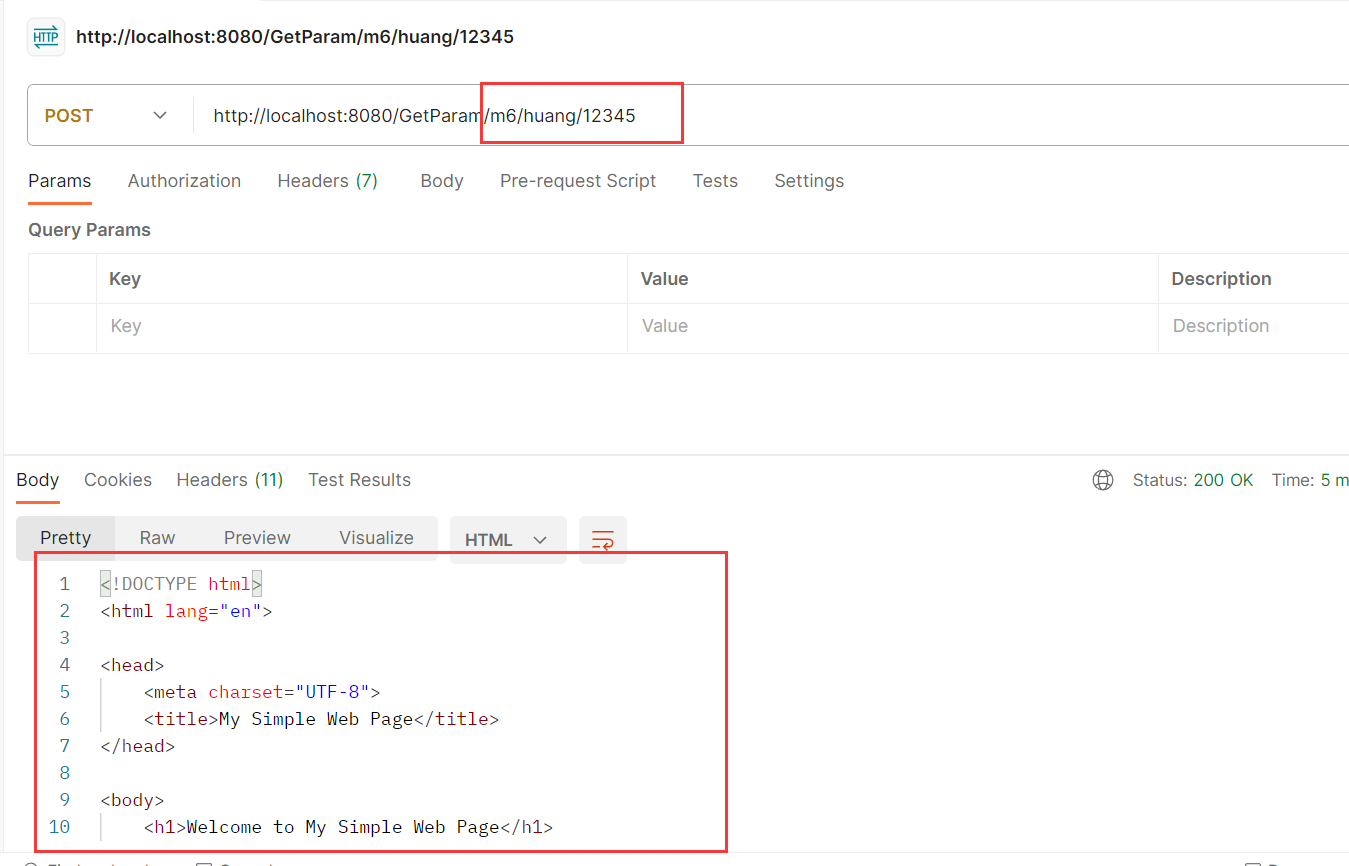1349x866 pixels.
Task: Click the meta charset="UTF-8" line
Action: point(262,692)
